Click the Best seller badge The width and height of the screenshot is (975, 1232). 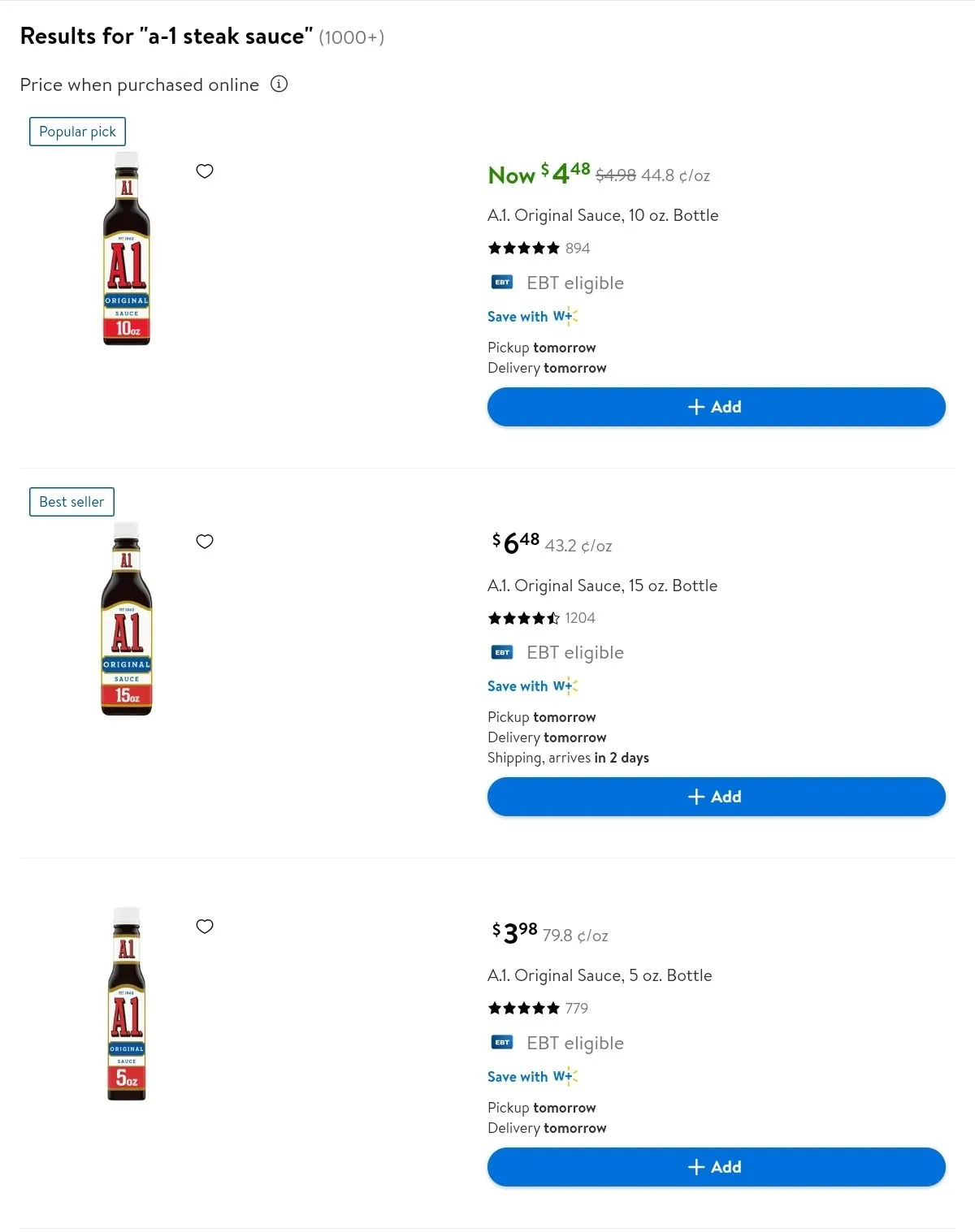point(71,502)
